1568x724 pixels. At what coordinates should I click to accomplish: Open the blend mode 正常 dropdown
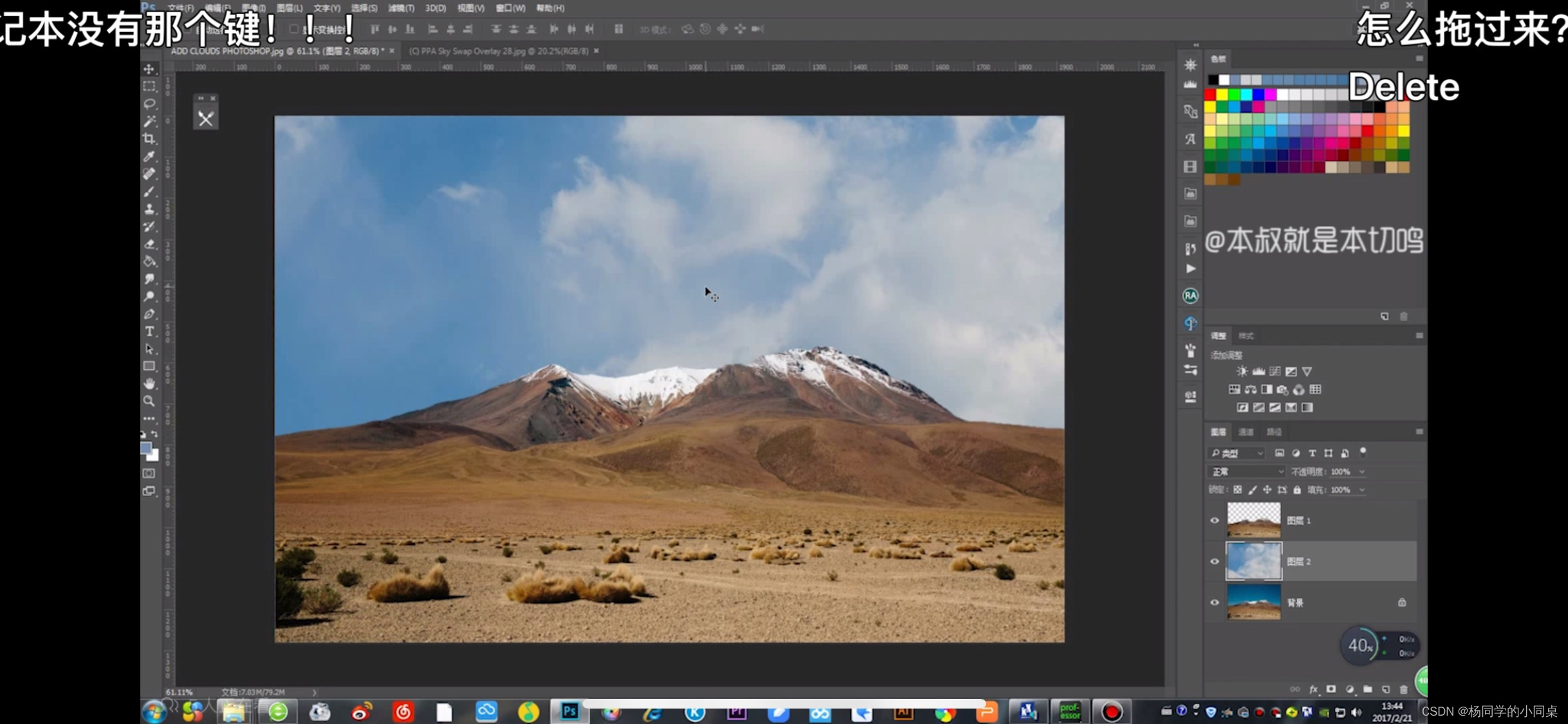click(x=1246, y=472)
